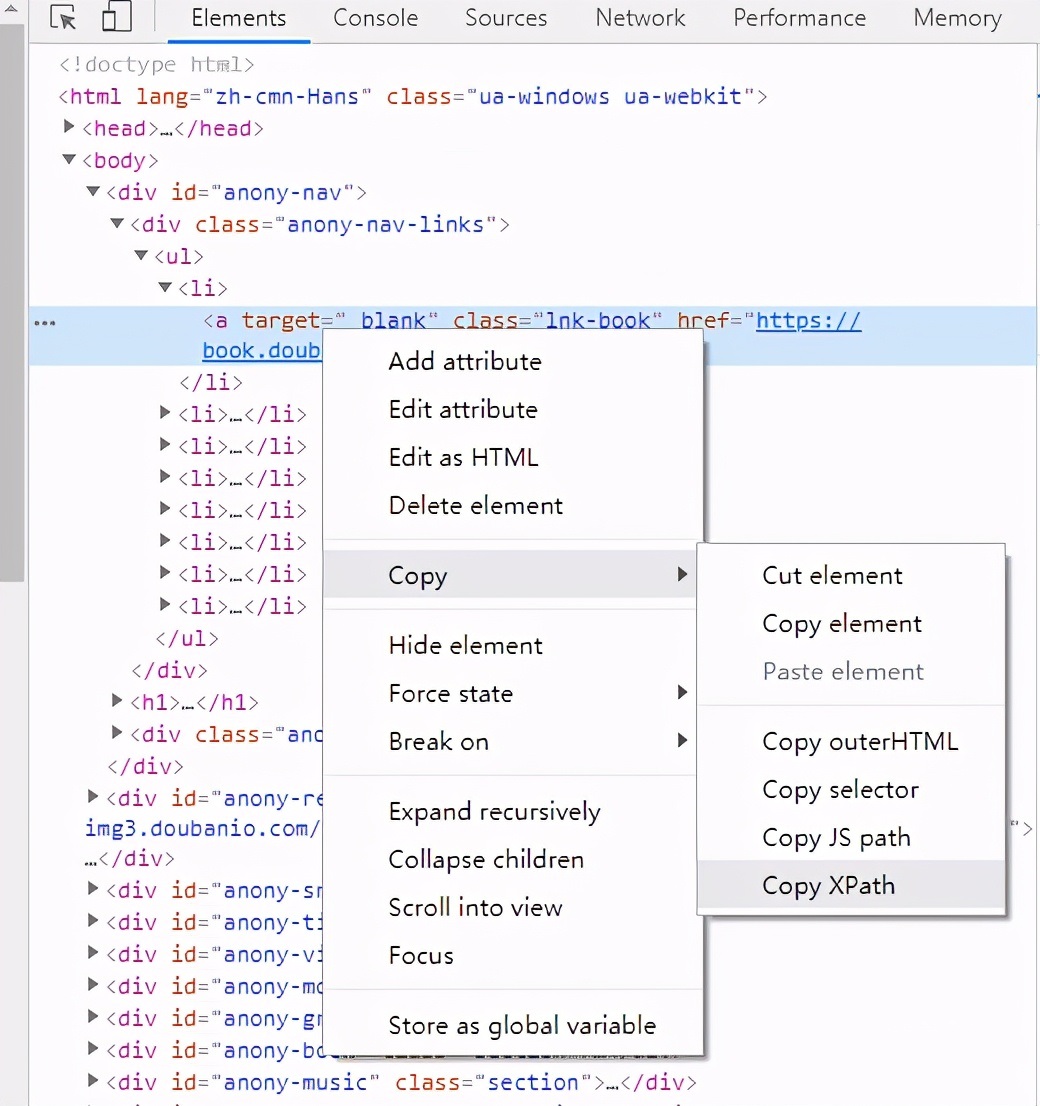This screenshot has height=1106, width=1040.
Task: Open the Network tab
Action: tap(640, 18)
